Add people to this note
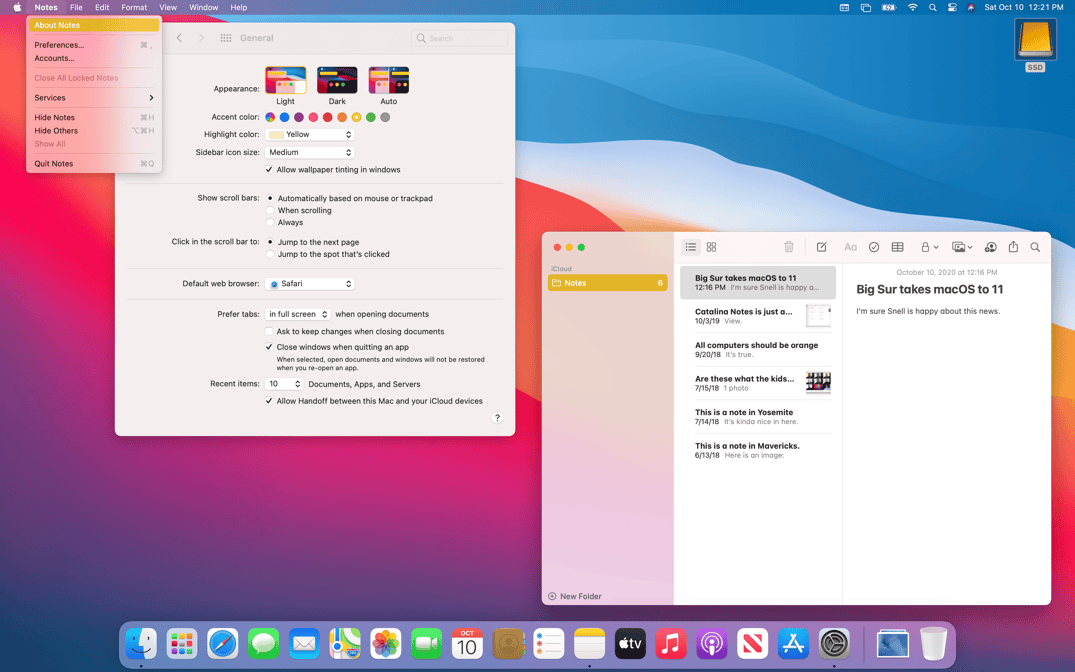1075x672 pixels. (x=990, y=247)
